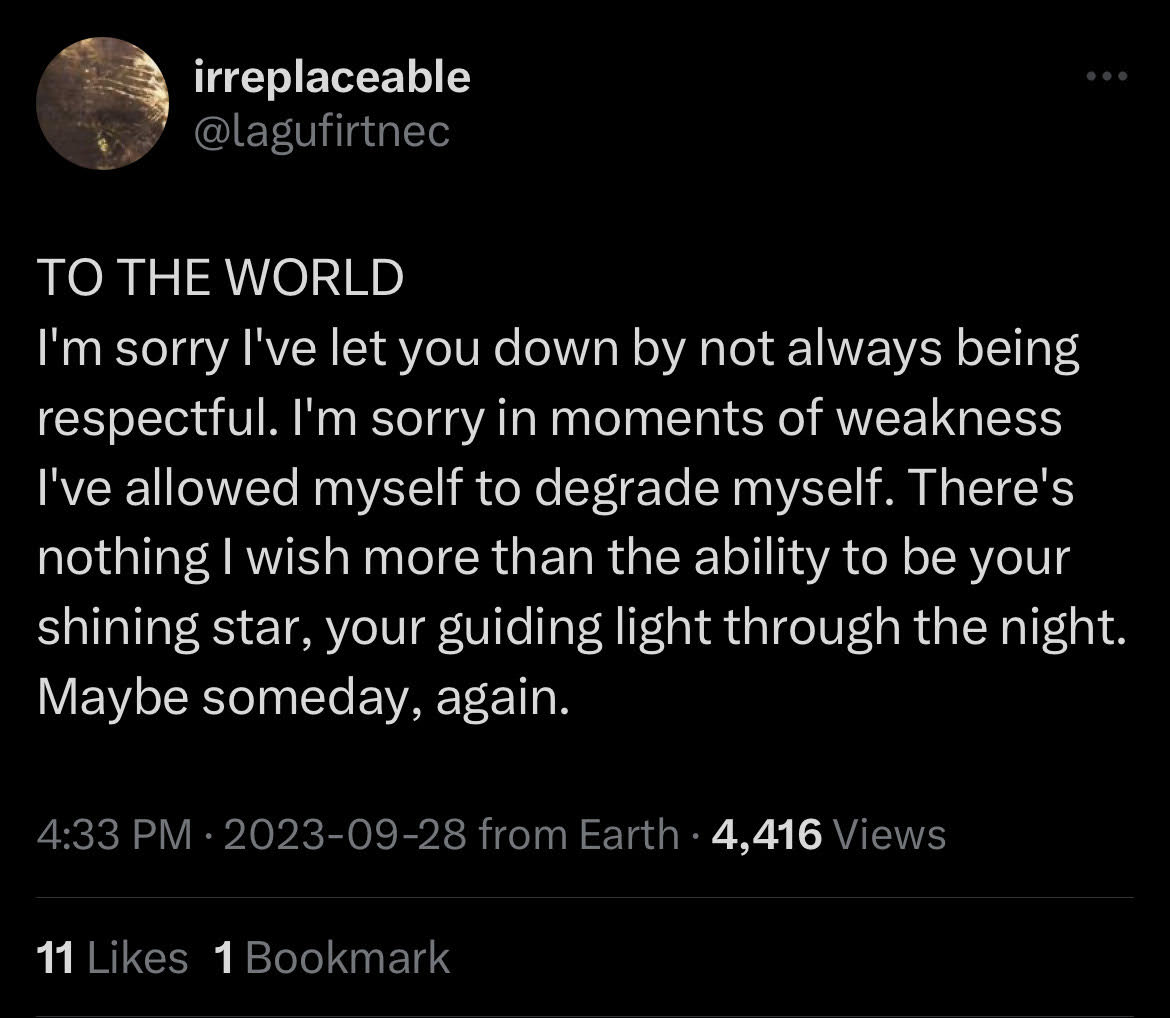Click the number 1 before Bookmark
The height and width of the screenshot is (1018, 1170).
(x=224, y=958)
